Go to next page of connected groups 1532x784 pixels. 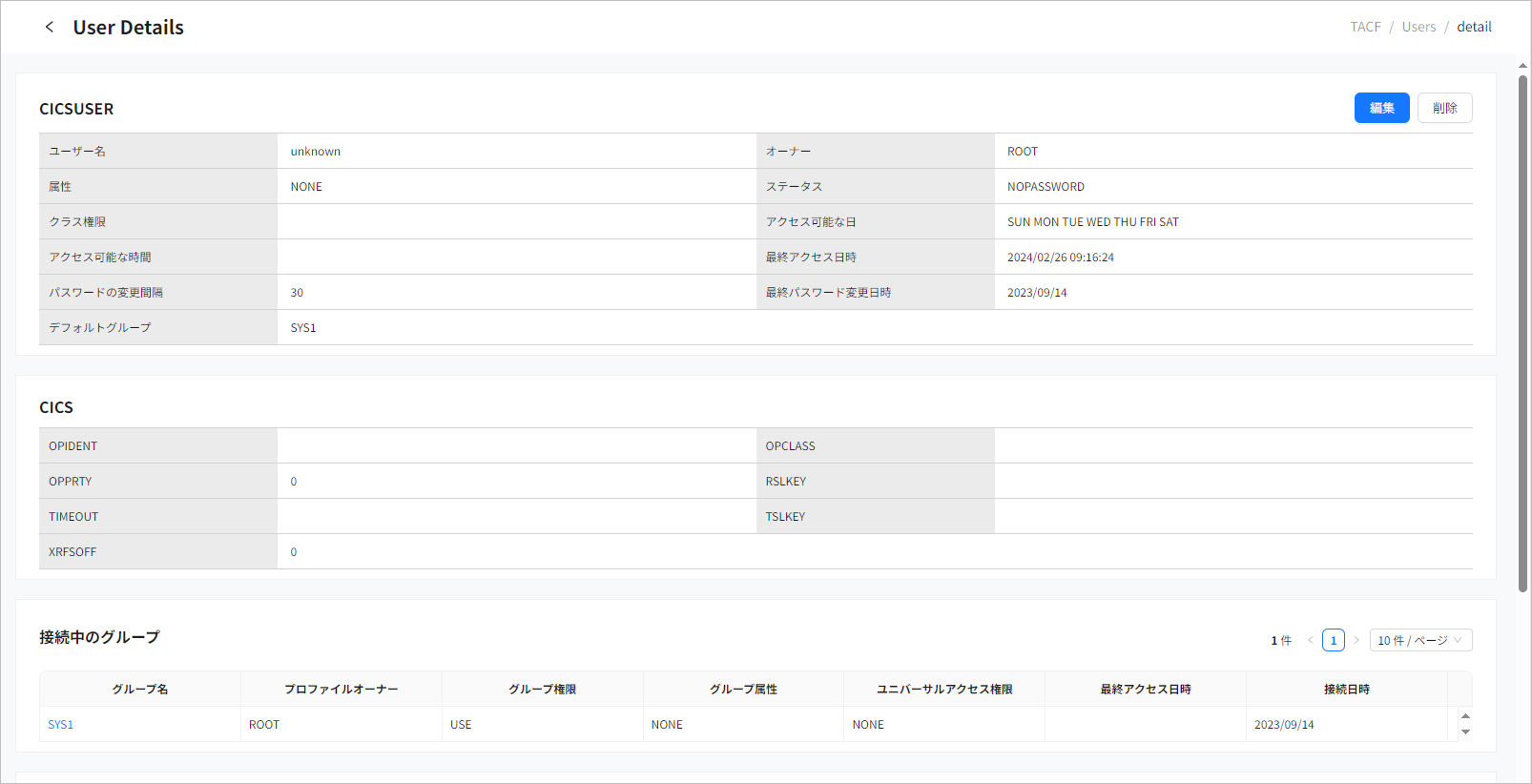click(1356, 640)
